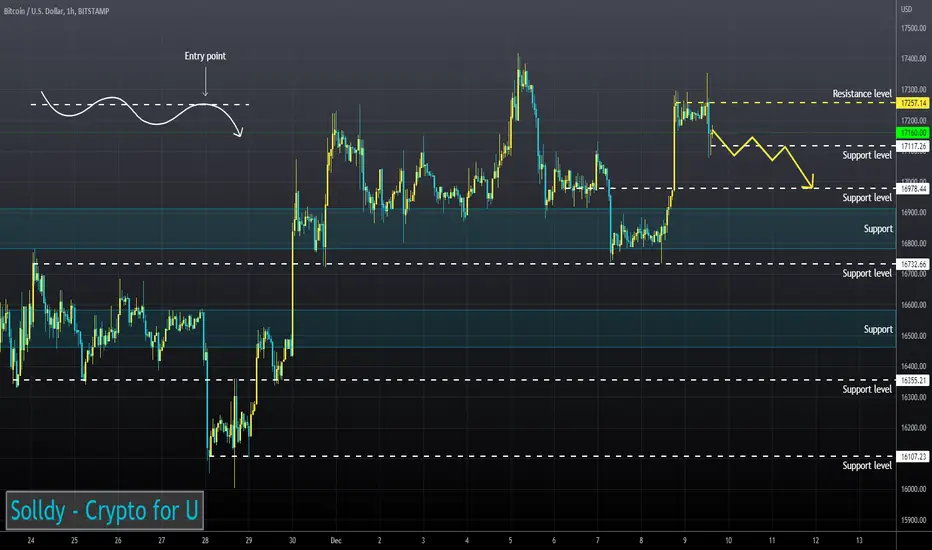Click date 3 on the time axis
The image size is (932, 550).
click(423, 540)
